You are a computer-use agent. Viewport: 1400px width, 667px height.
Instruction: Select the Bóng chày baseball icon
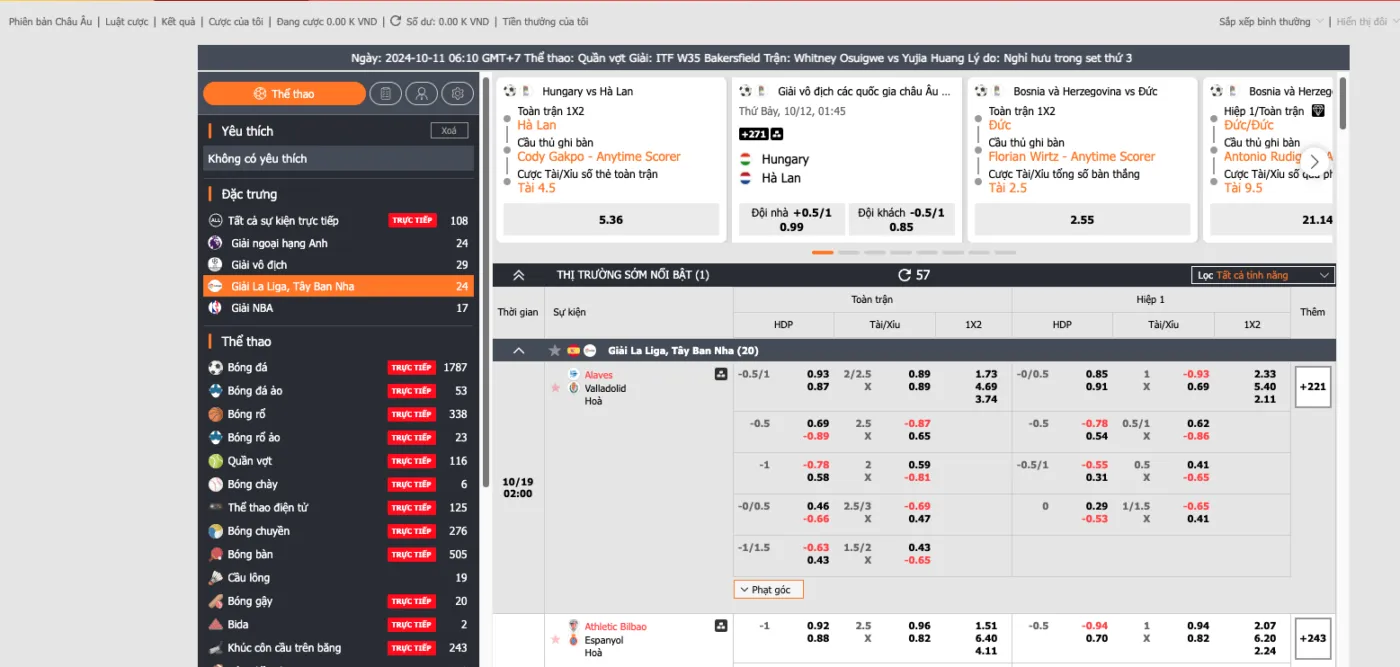215,484
